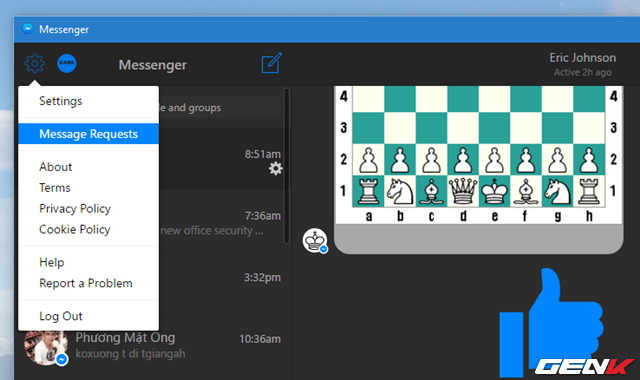640x380 pixels.
Task: Click the empty d3 square
Action: tap(463, 128)
